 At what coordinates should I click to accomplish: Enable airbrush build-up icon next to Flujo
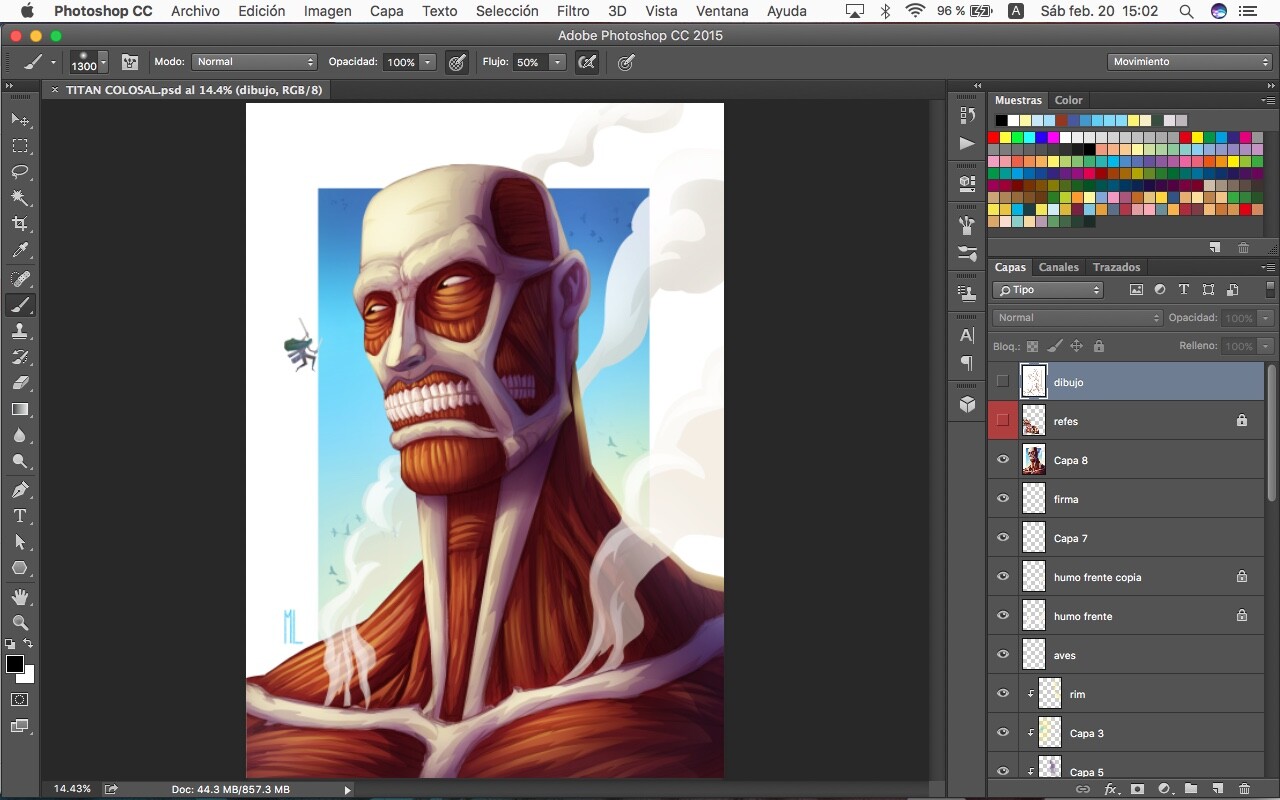point(587,62)
